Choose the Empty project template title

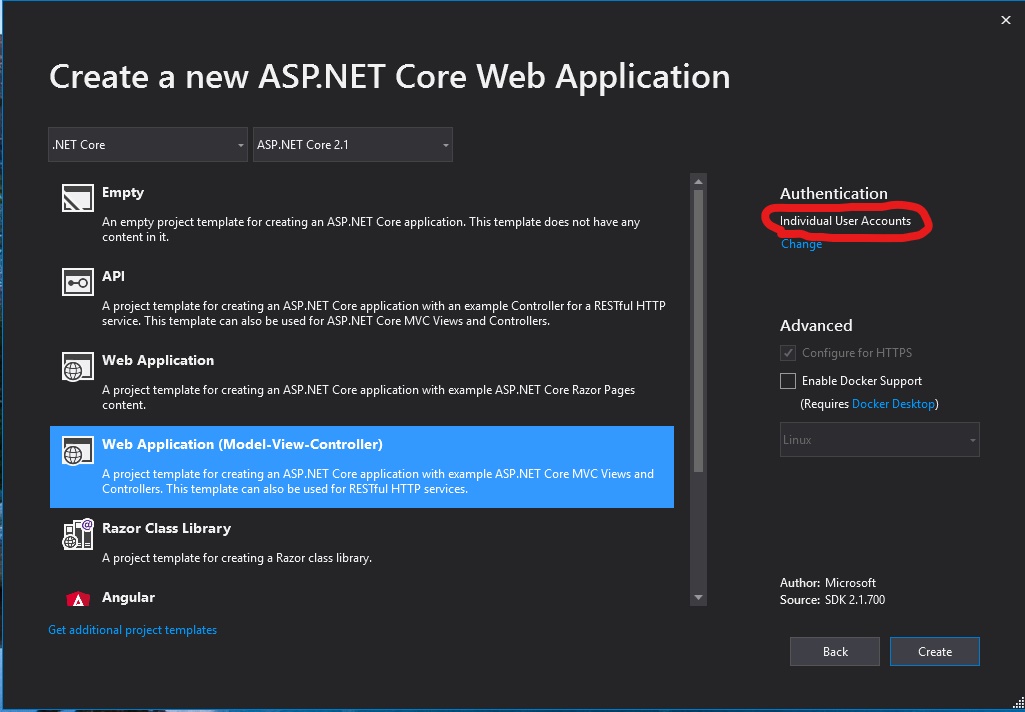coord(123,192)
